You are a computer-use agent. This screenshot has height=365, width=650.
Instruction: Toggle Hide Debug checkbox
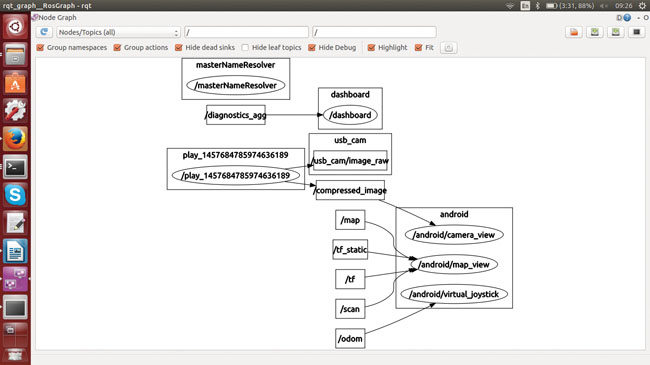pos(312,48)
